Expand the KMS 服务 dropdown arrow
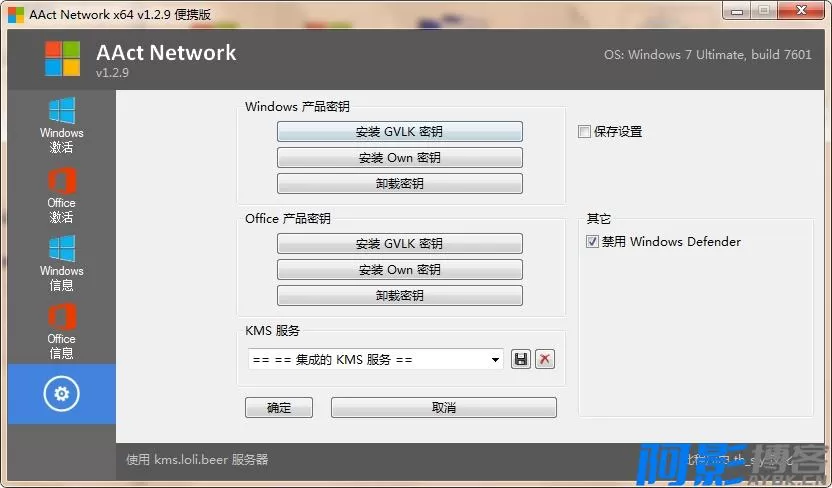The image size is (832, 488). click(x=495, y=359)
